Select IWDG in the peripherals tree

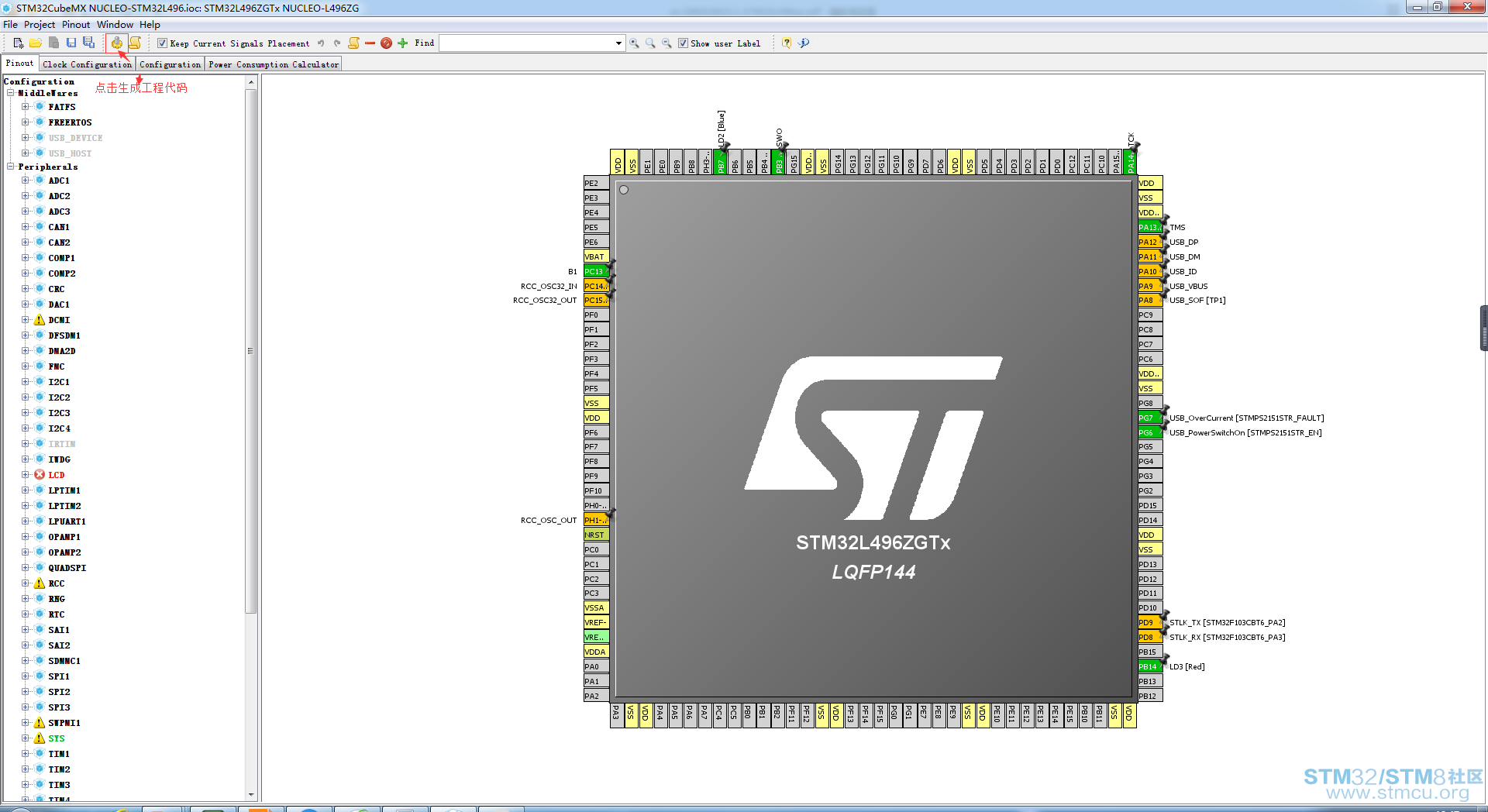pos(59,459)
